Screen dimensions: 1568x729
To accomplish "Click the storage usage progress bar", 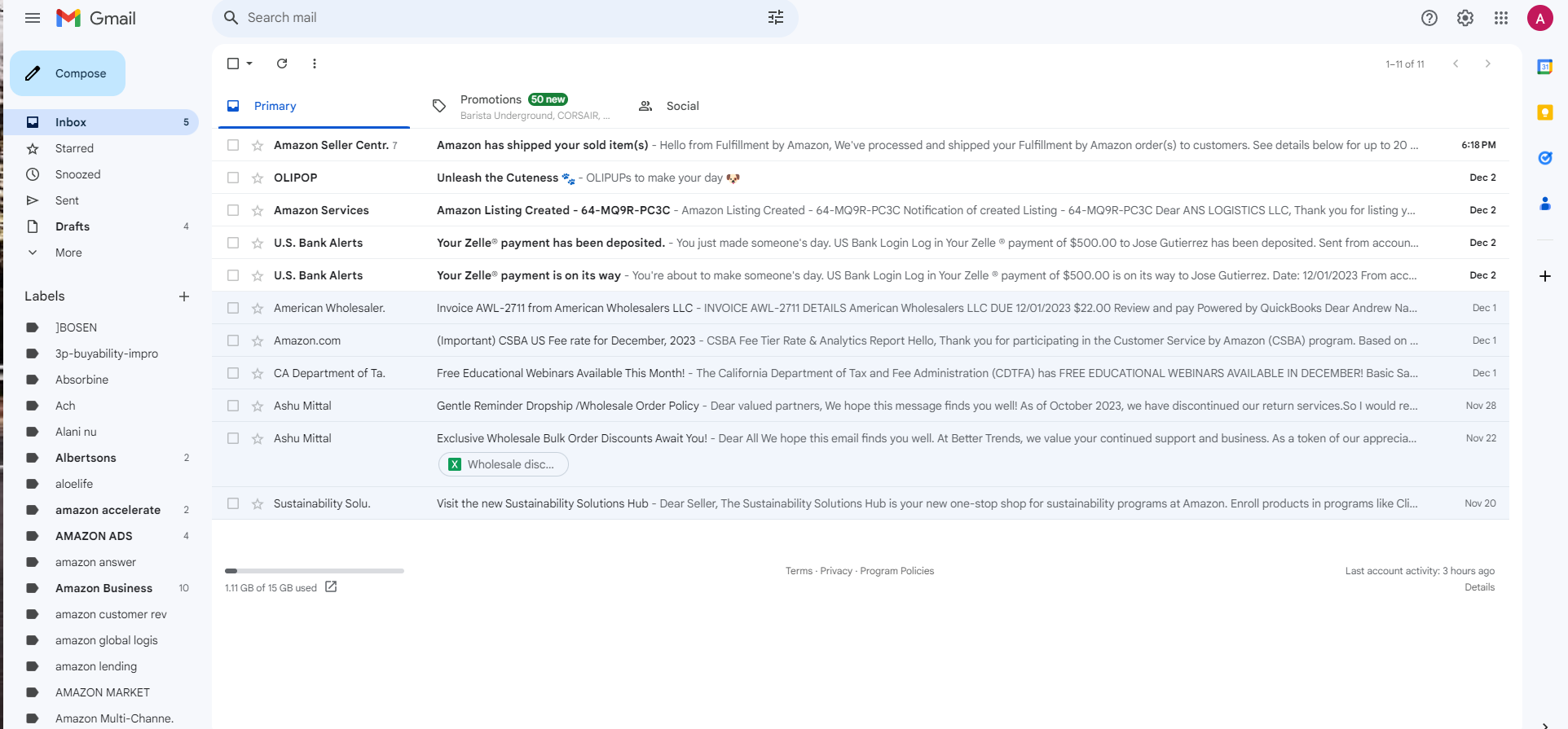I will click(315, 571).
